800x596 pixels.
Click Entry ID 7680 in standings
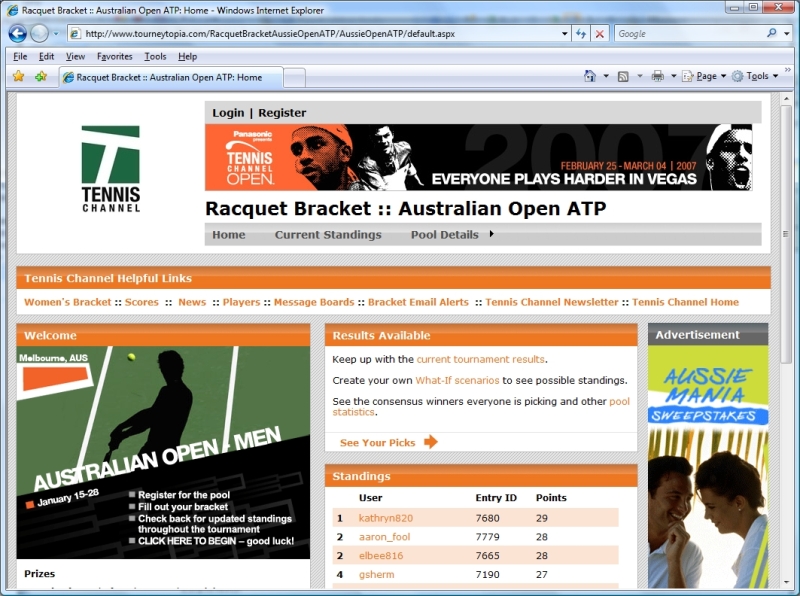pyautogui.click(x=487, y=518)
